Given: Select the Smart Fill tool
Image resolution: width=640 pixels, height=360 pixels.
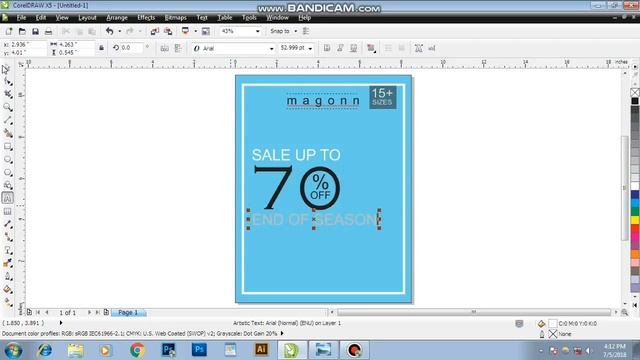Looking at the screenshot, I should [x=8, y=133].
